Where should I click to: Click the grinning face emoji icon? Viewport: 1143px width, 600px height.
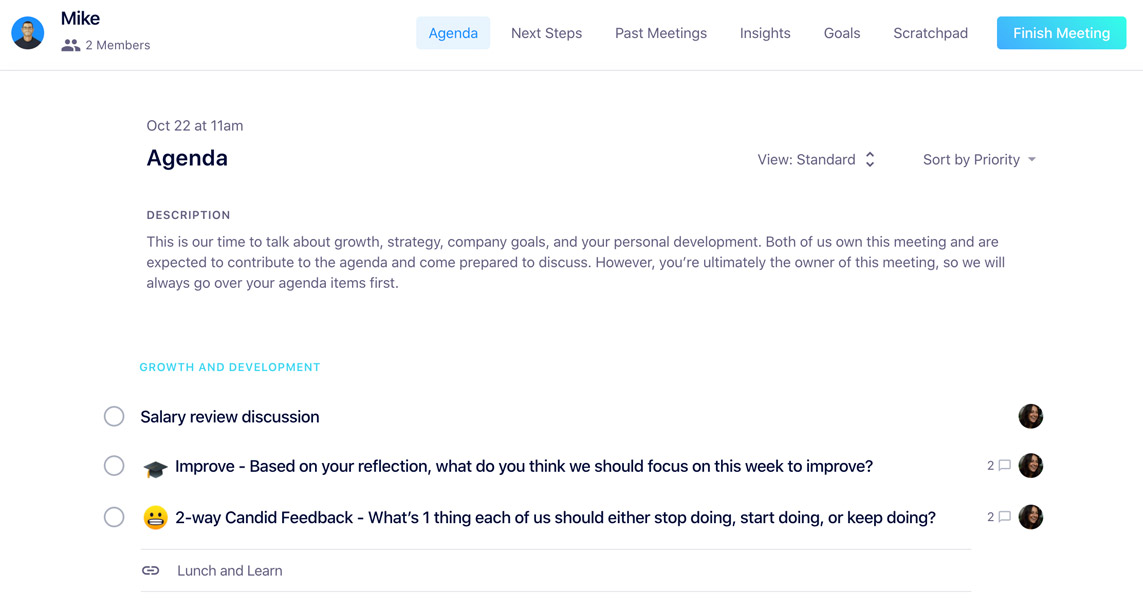click(155, 518)
